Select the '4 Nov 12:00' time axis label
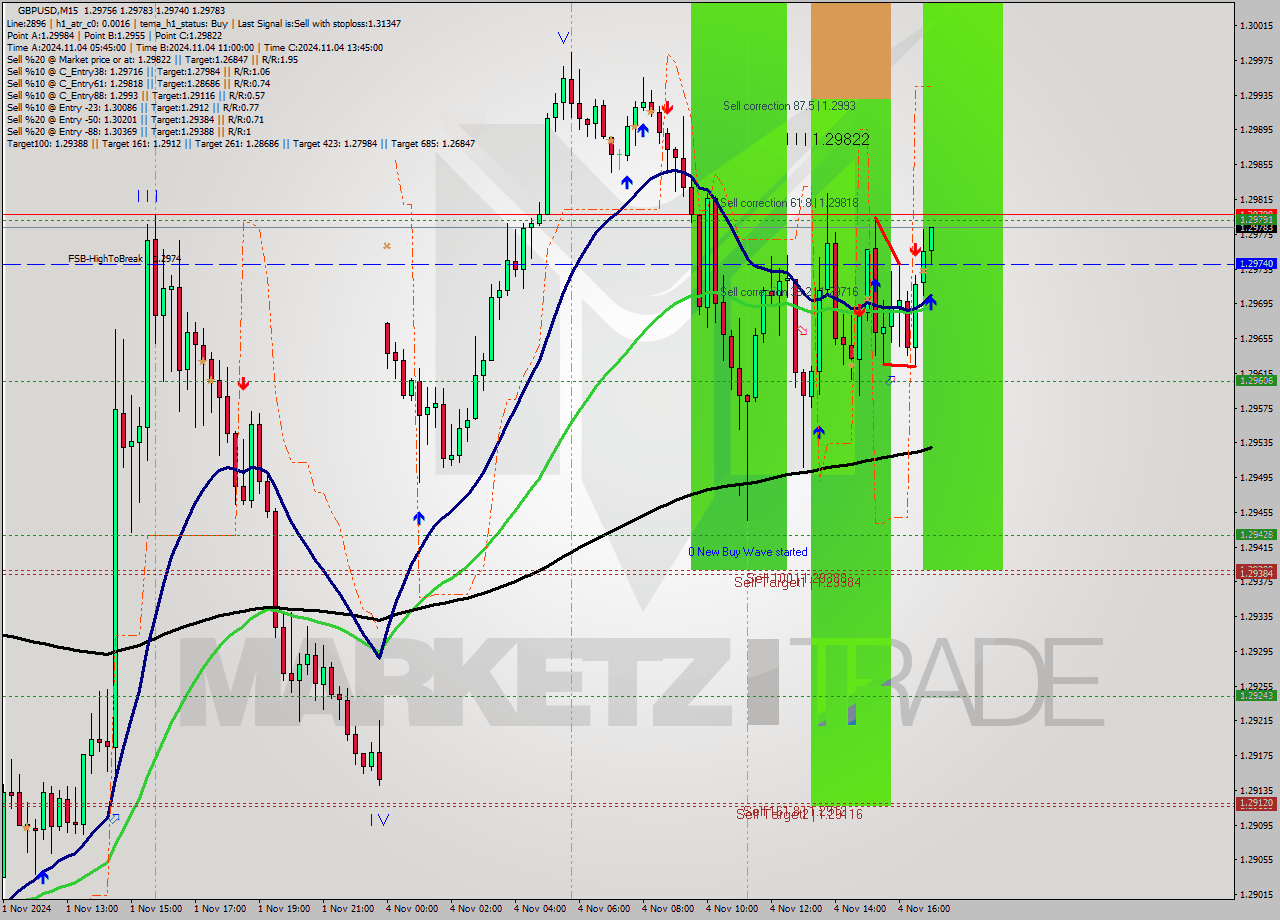 click(796, 909)
